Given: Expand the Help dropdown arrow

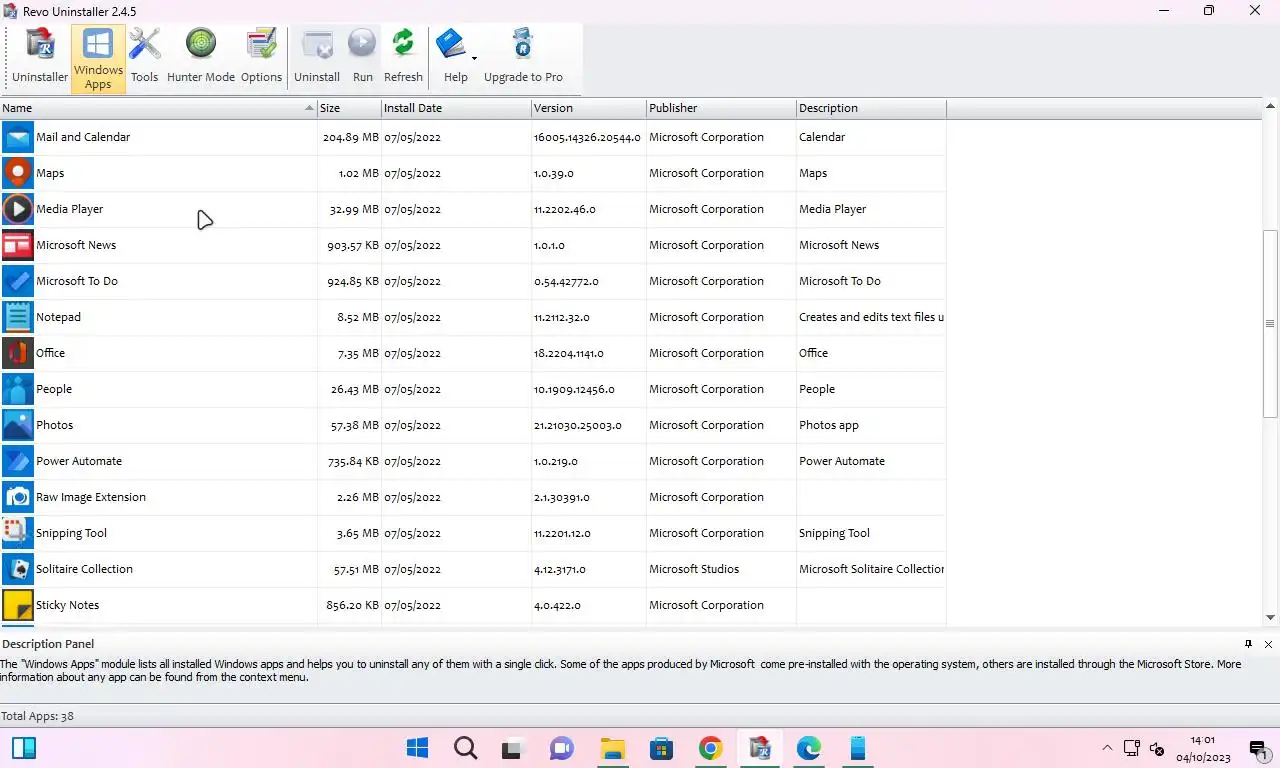Looking at the screenshot, I should 474,59.
